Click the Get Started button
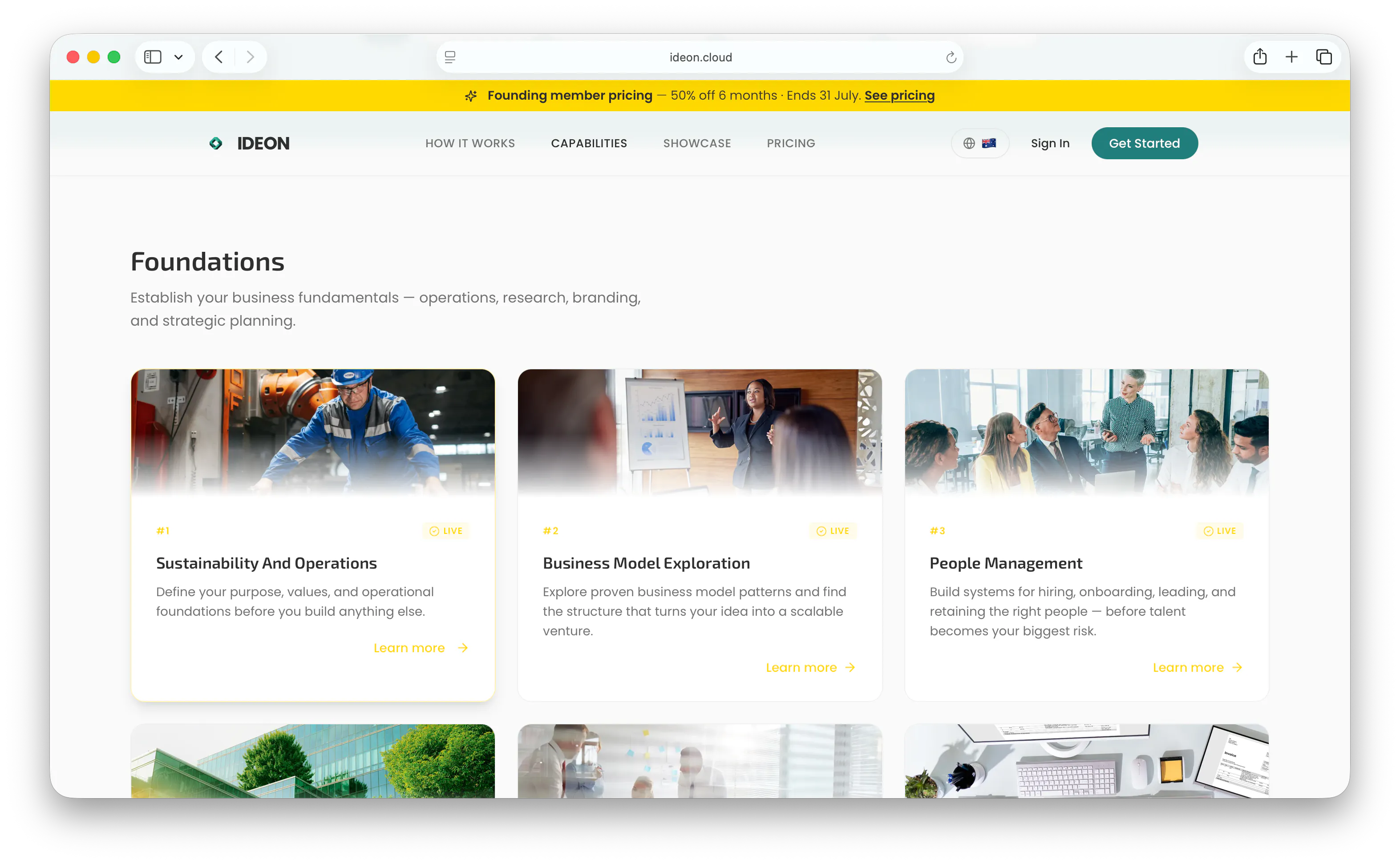 tap(1145, 143)
